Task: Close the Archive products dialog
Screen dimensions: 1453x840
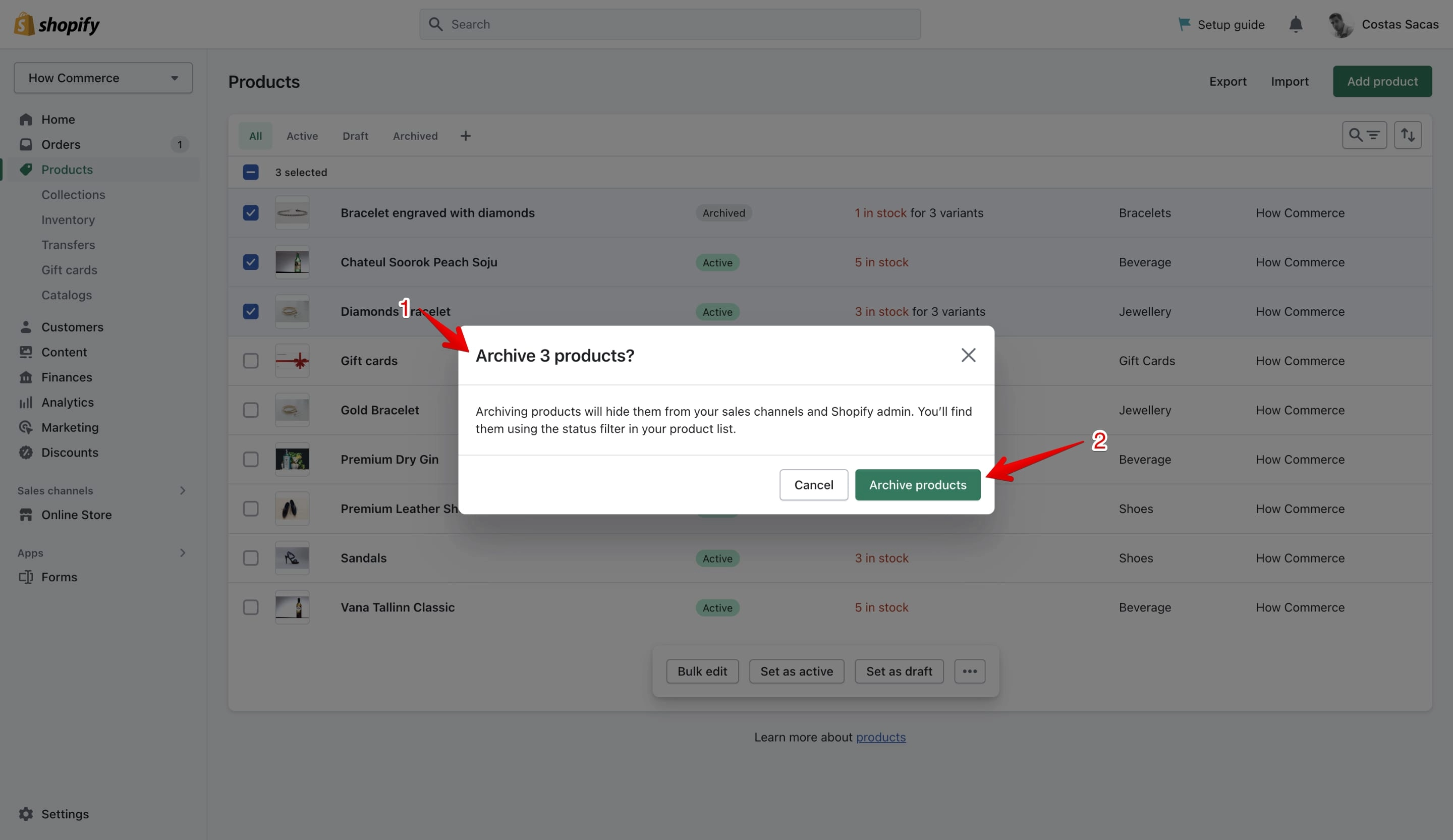Action: (968, 355)
